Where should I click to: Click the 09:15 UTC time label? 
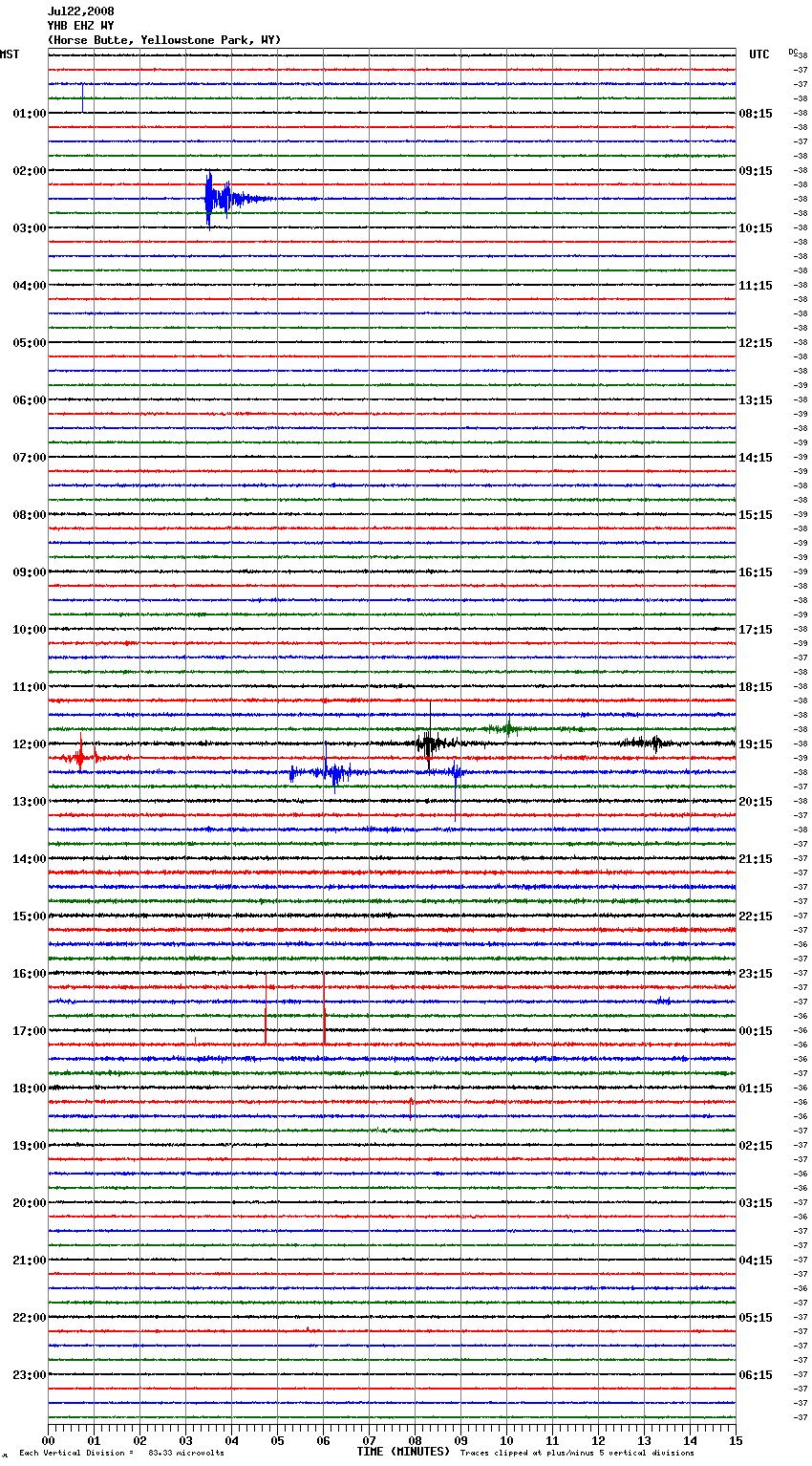pyautogui.click(x=756, y=171)
